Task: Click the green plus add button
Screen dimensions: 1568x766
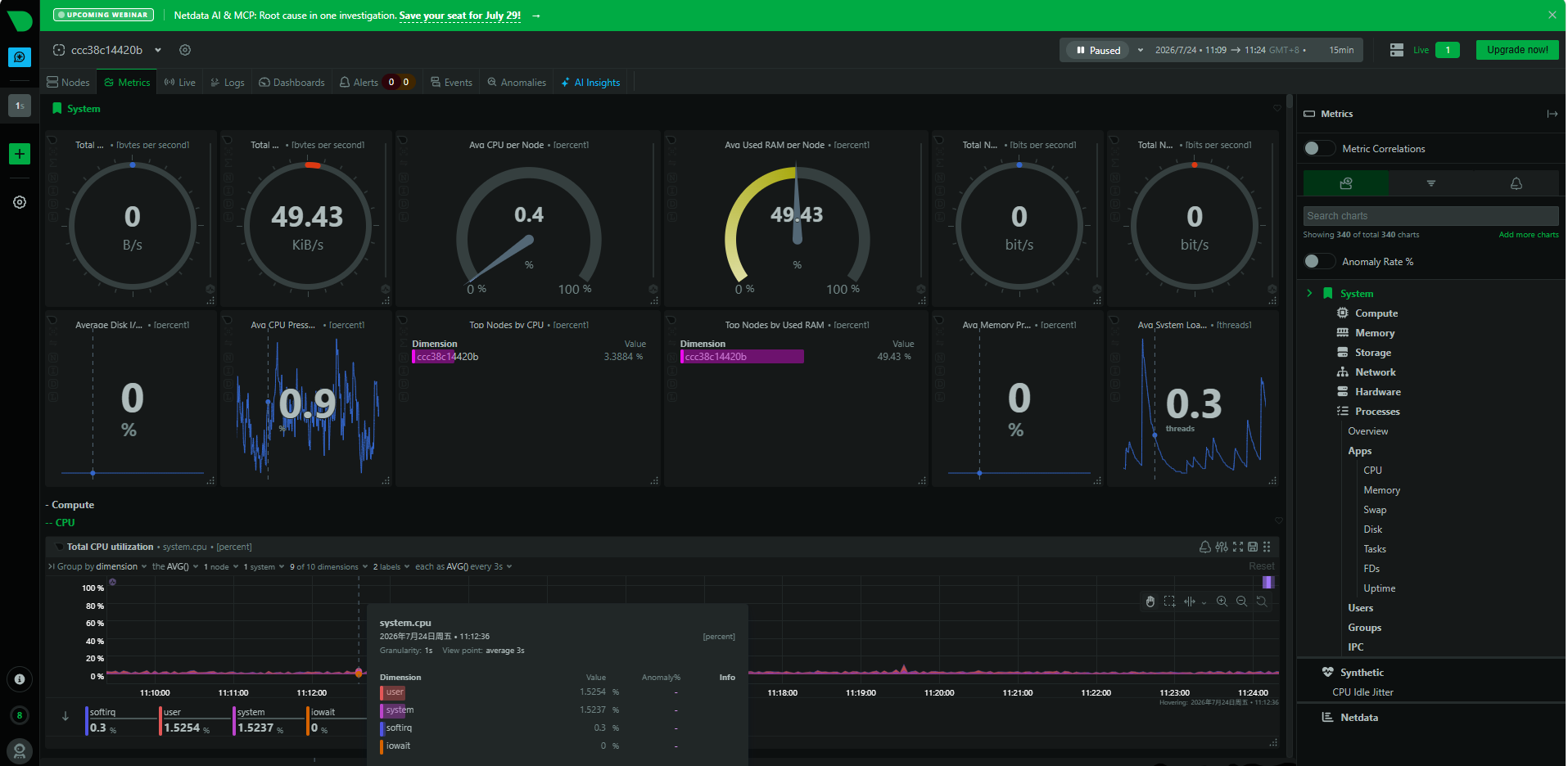Action: (x=20, y=154)
